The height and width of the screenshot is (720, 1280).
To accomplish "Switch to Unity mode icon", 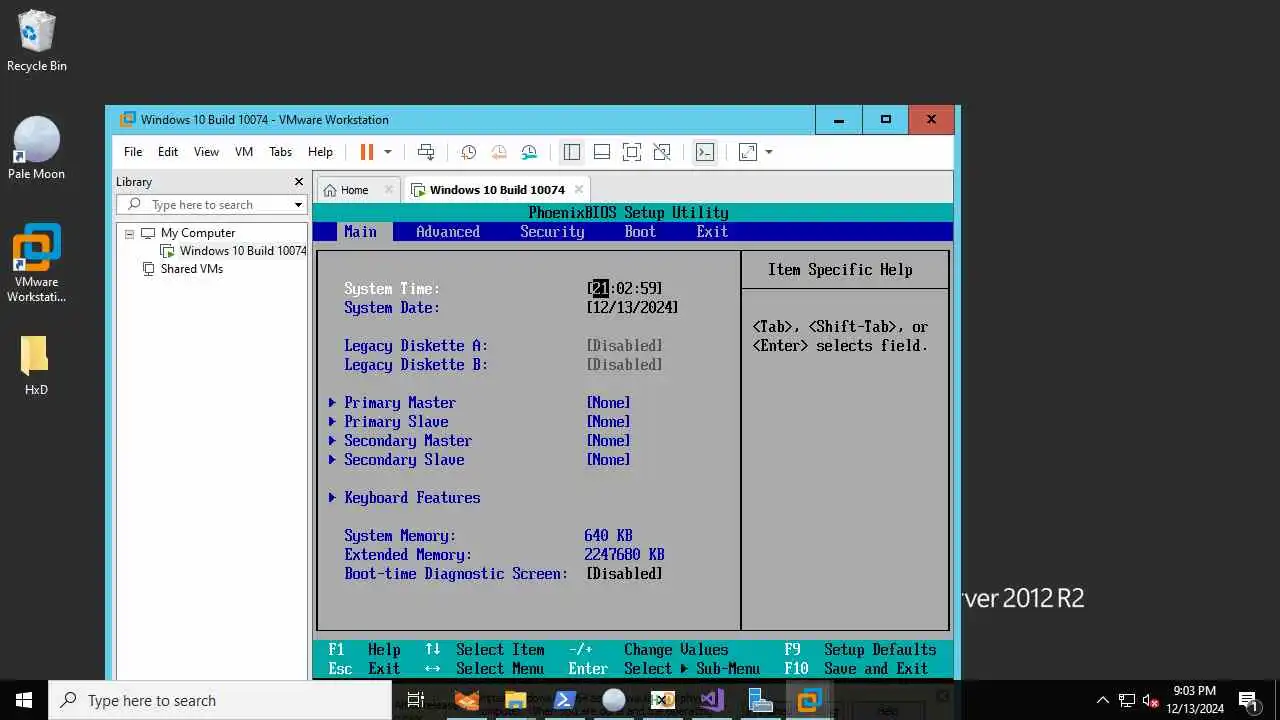I will pyautogui.click(x=662, y=152).
